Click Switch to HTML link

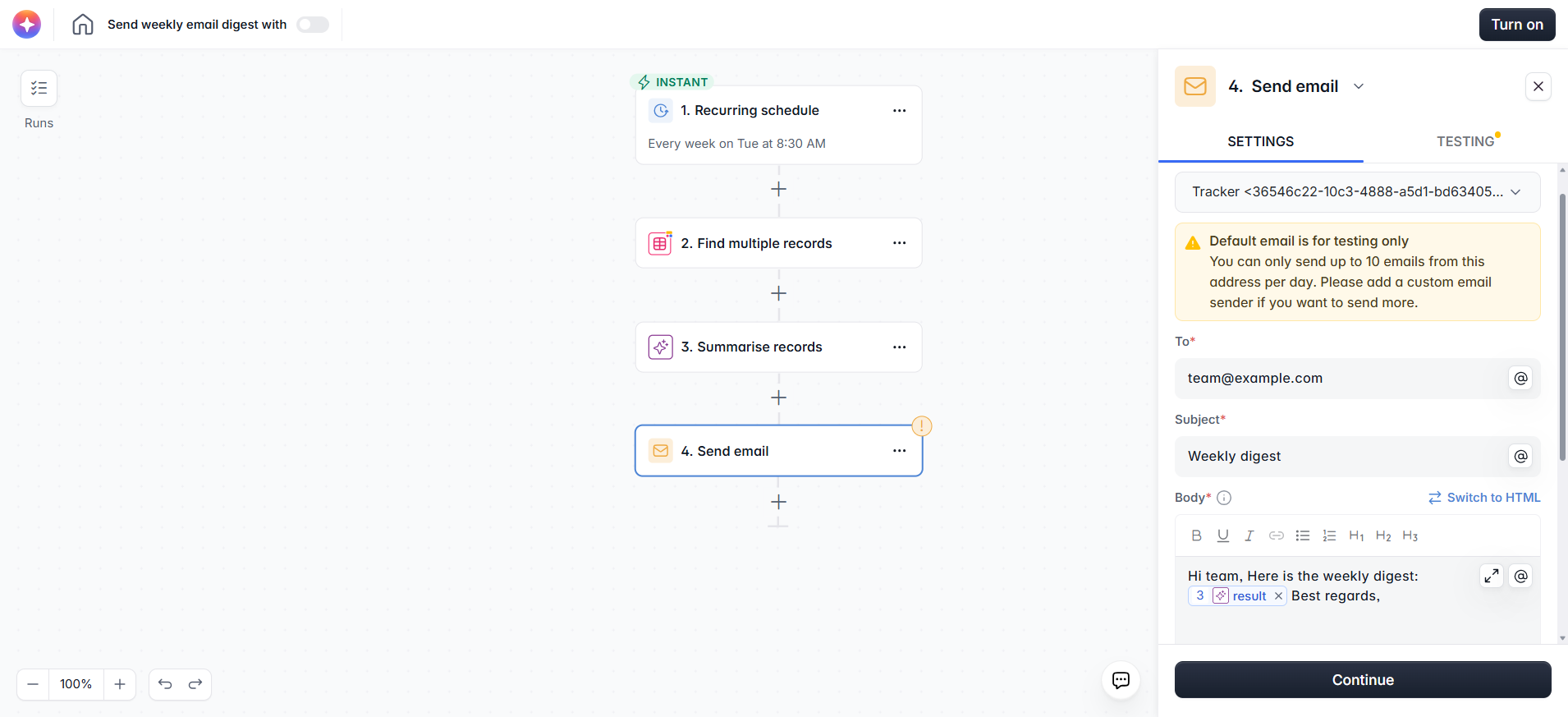click(1484, 498)
